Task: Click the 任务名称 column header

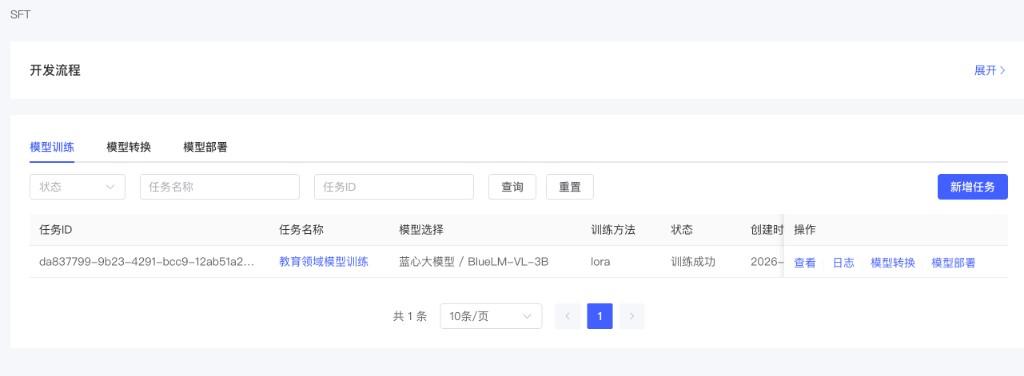Action: coord(301,230)
